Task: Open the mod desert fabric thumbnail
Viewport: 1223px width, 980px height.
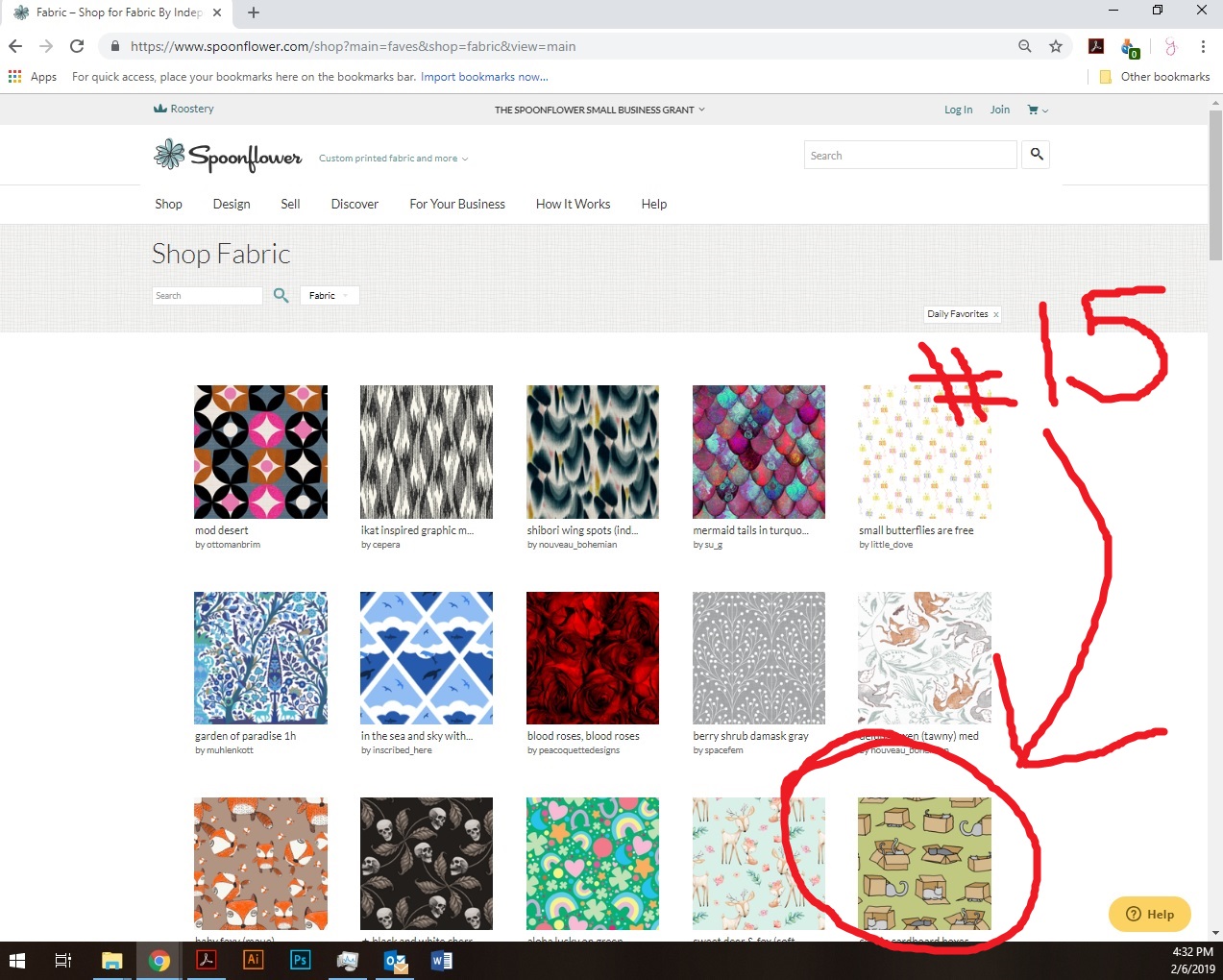Action: (261, 452)
